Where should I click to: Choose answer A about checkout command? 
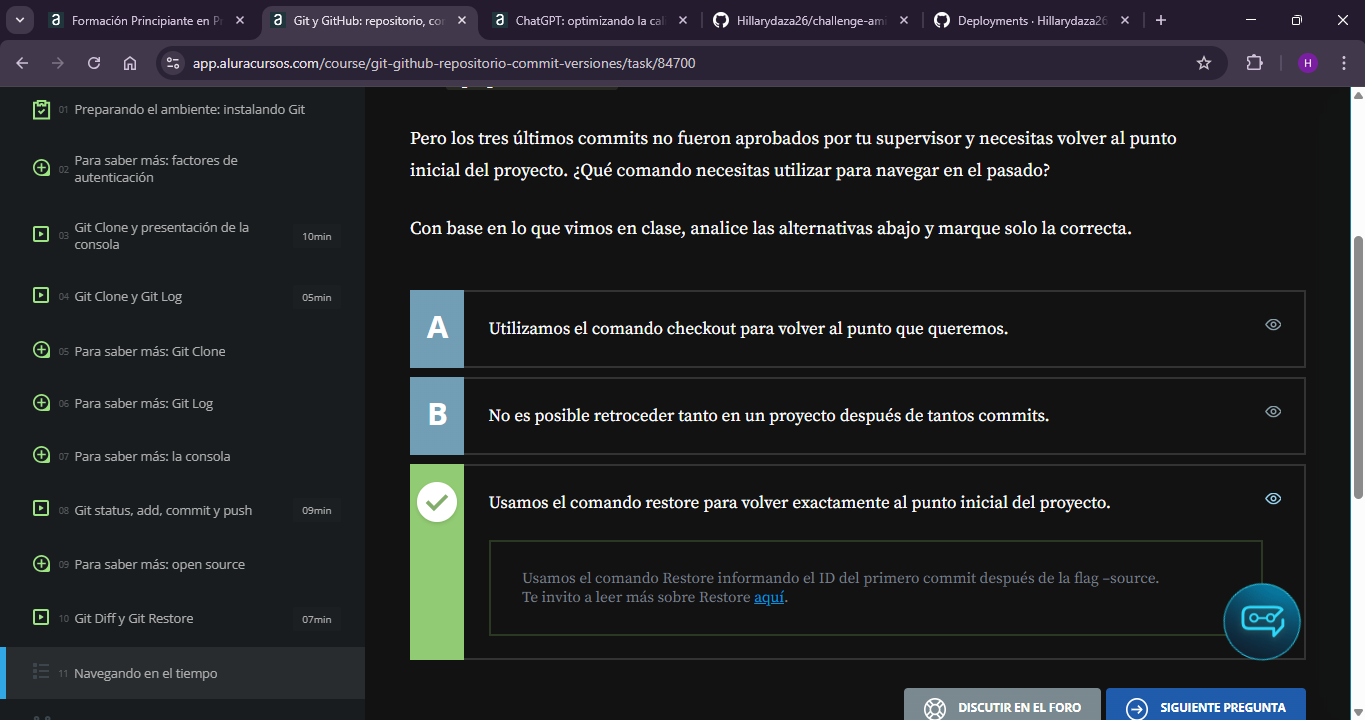(857, 328)
